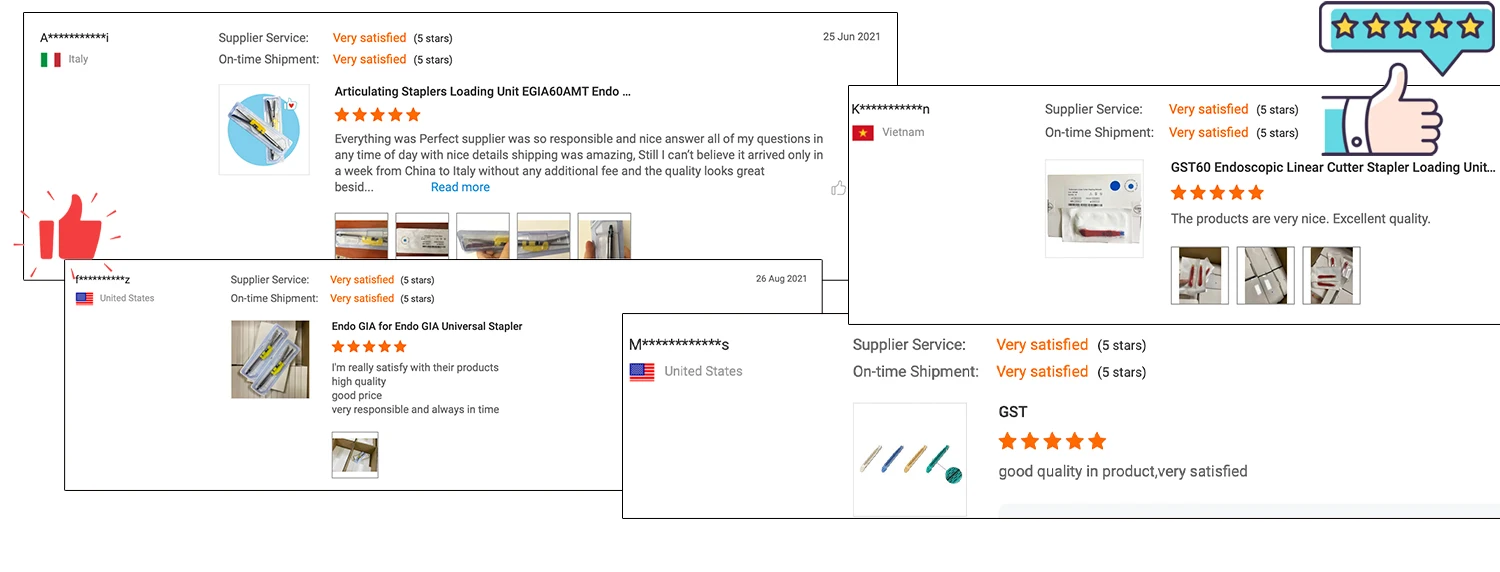Open GST60 Endoscopic Linear Cutter Stapler title
Viewport: 1500px width, 572px height.
pos(1332,167)
